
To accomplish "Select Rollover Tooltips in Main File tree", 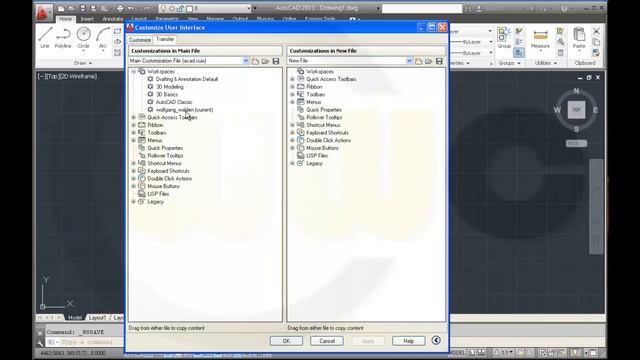I will tap(165, 156).
